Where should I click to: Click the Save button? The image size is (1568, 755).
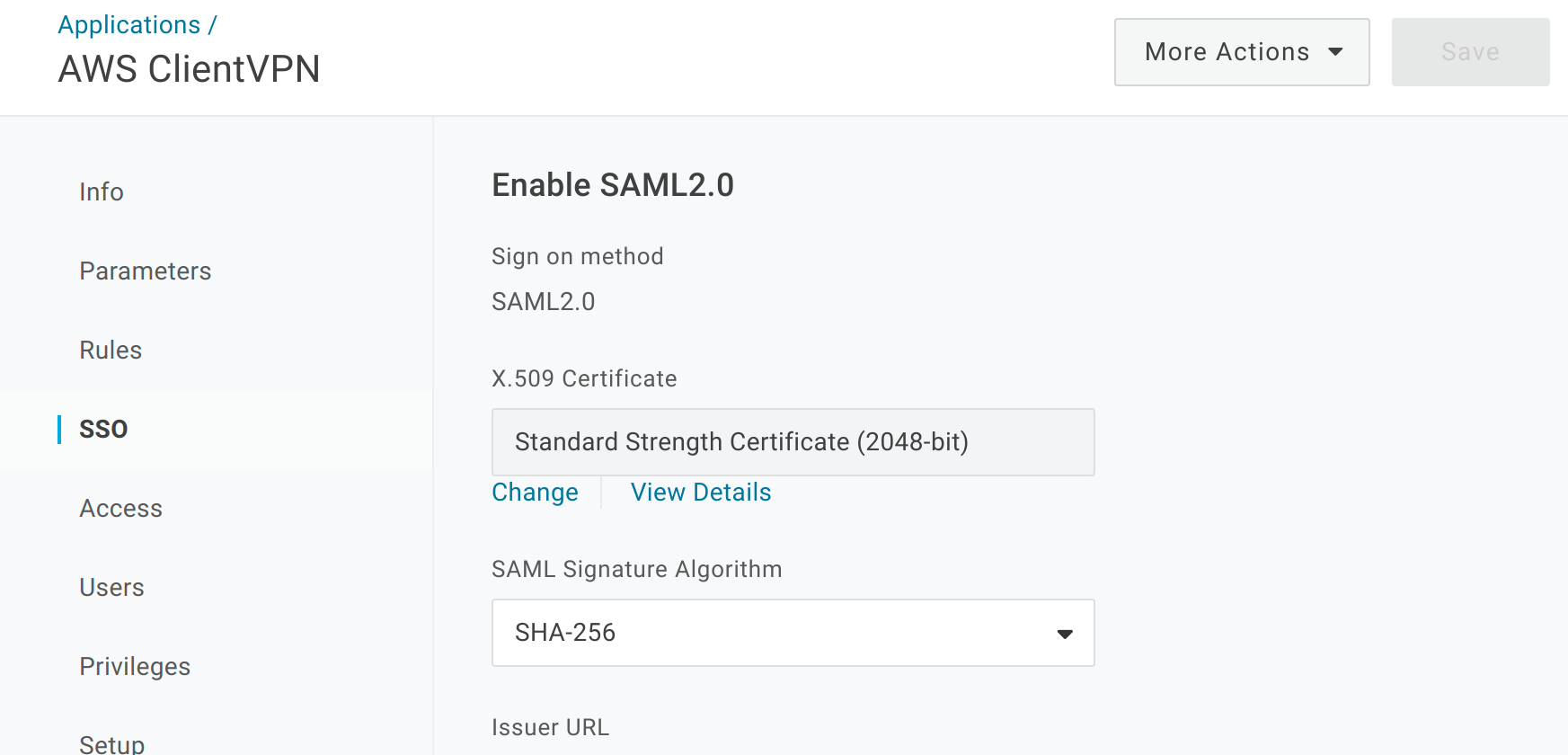click(x=1469, y=52)
